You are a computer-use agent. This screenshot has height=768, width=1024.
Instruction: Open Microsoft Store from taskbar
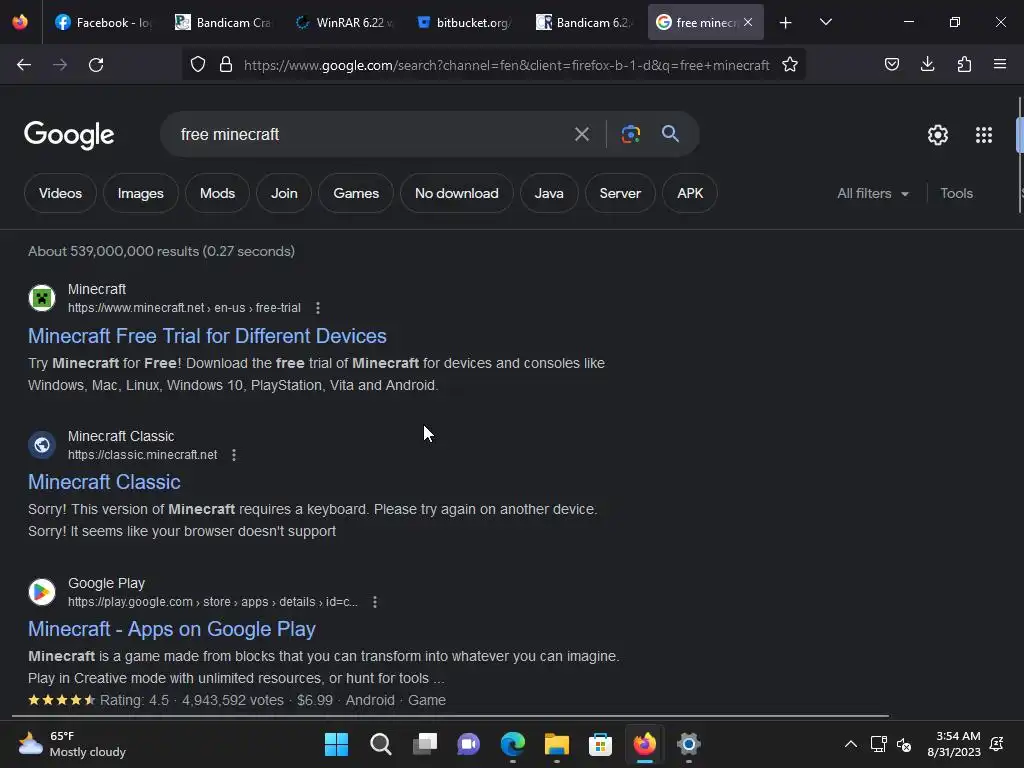click(x=600, y=744)
